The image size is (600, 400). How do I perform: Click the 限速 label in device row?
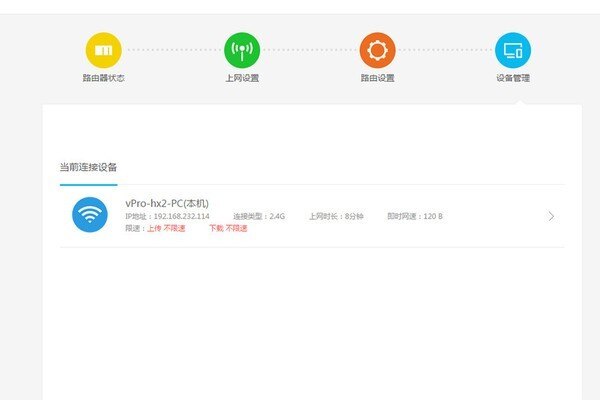(x=134, y=228)
